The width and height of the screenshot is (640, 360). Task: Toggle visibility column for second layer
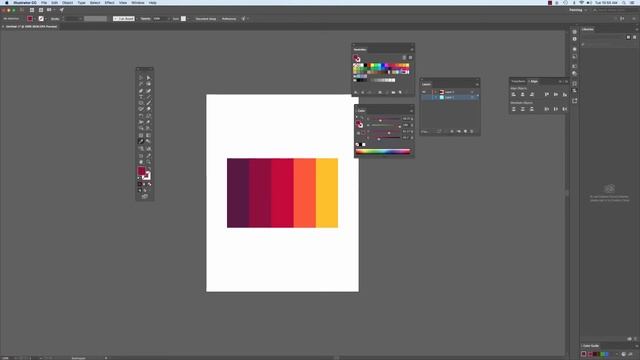pyautogui.click(x=424, y=98)
